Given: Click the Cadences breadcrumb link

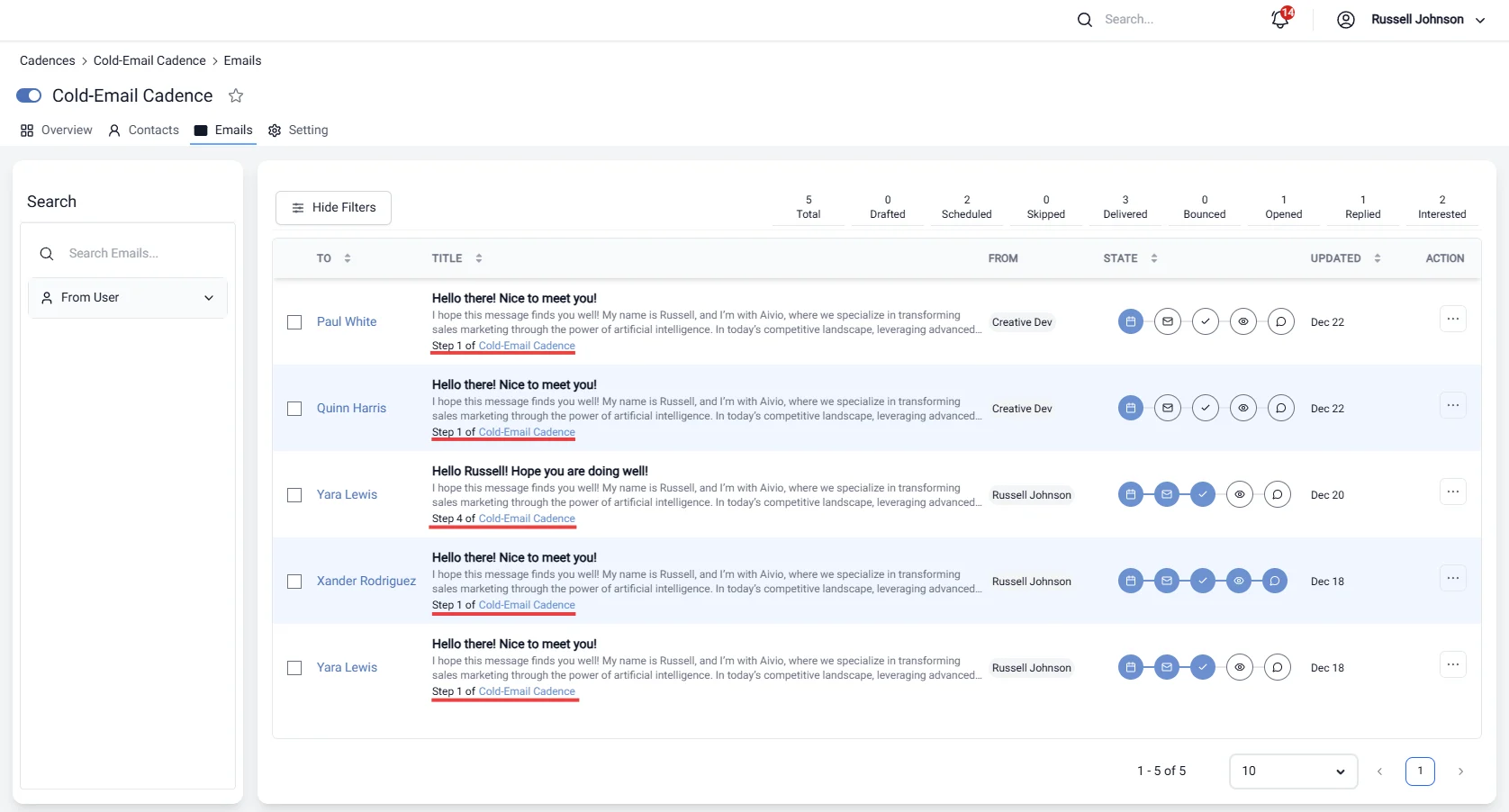Looking at the screenshot, I should point(48,60).
